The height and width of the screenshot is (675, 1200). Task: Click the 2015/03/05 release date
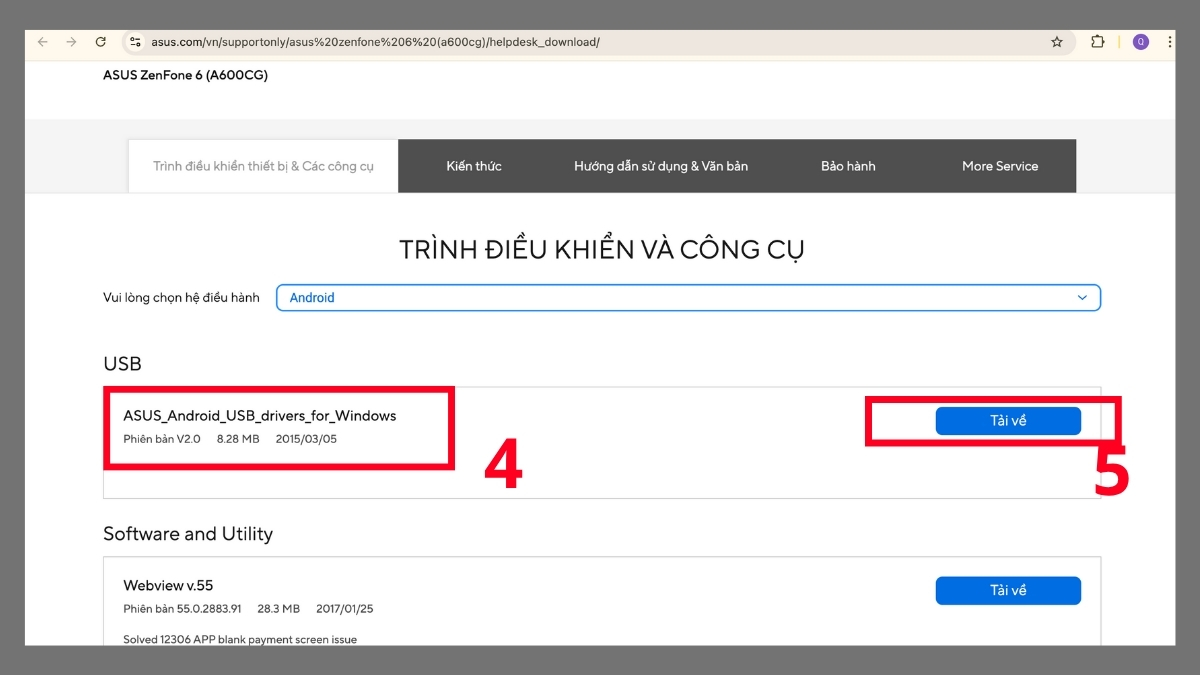306,439
